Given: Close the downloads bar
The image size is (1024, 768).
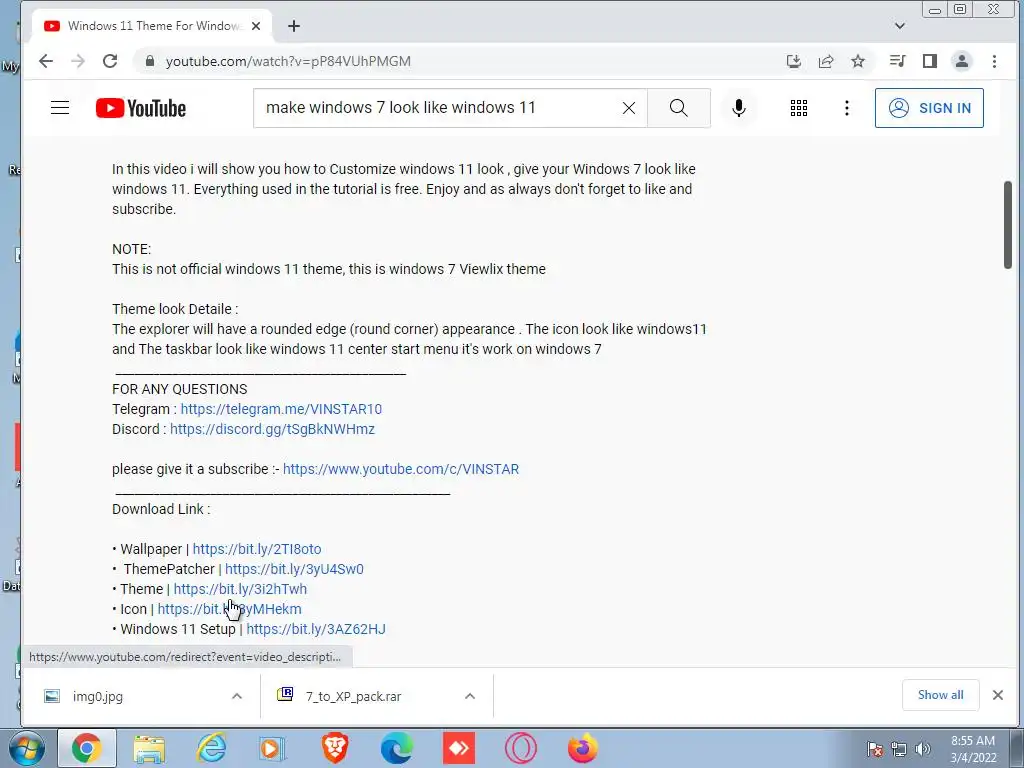Looking at the screenshot, I should pyautogui.click(x=997, y=695).
